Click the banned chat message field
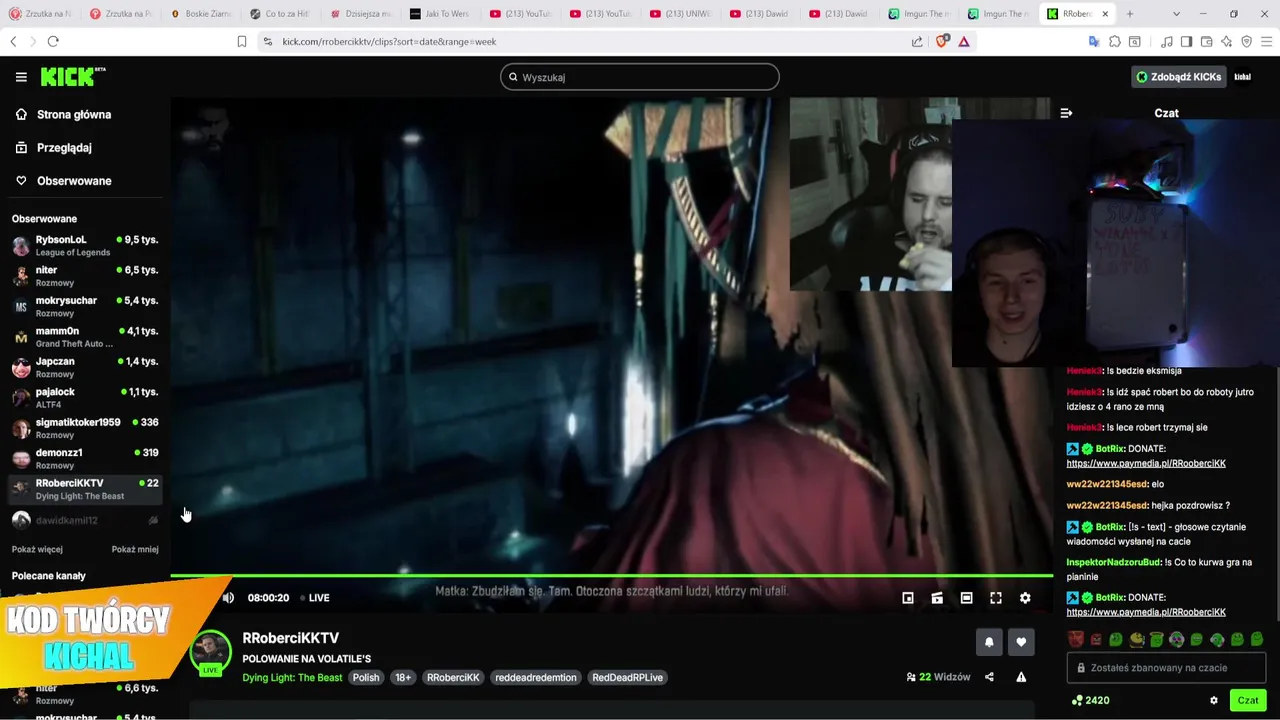 click(1166, 668)
